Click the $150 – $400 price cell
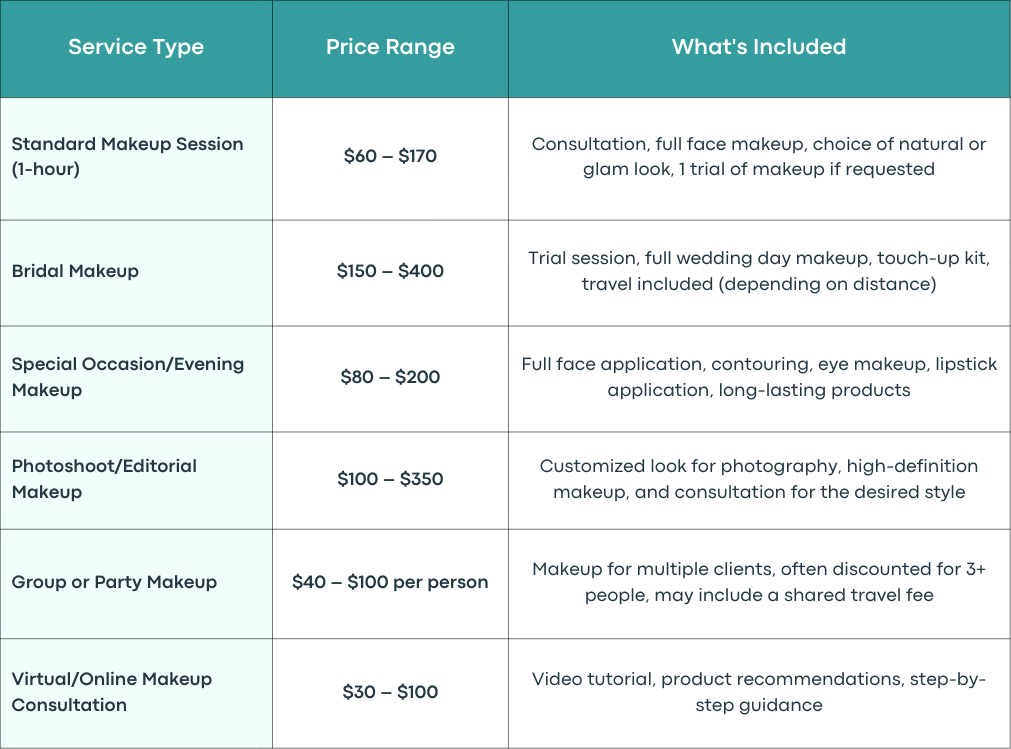The width and height of the screenshot is (1011, 749). click(x=390, y=273)
